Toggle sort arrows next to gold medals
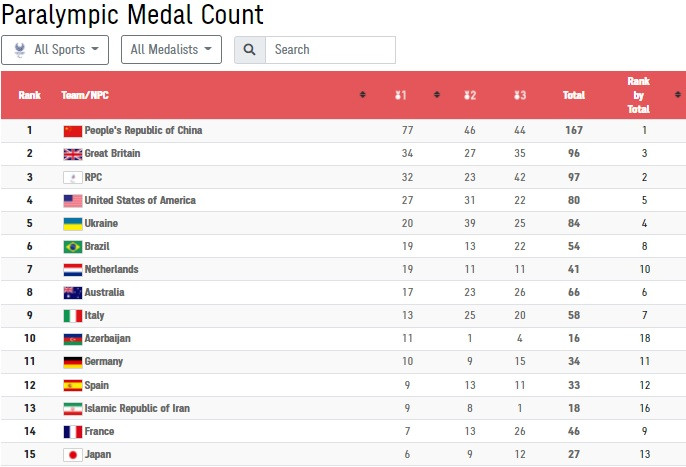This screenshot has width=686, height=467. tap(437, 95)
